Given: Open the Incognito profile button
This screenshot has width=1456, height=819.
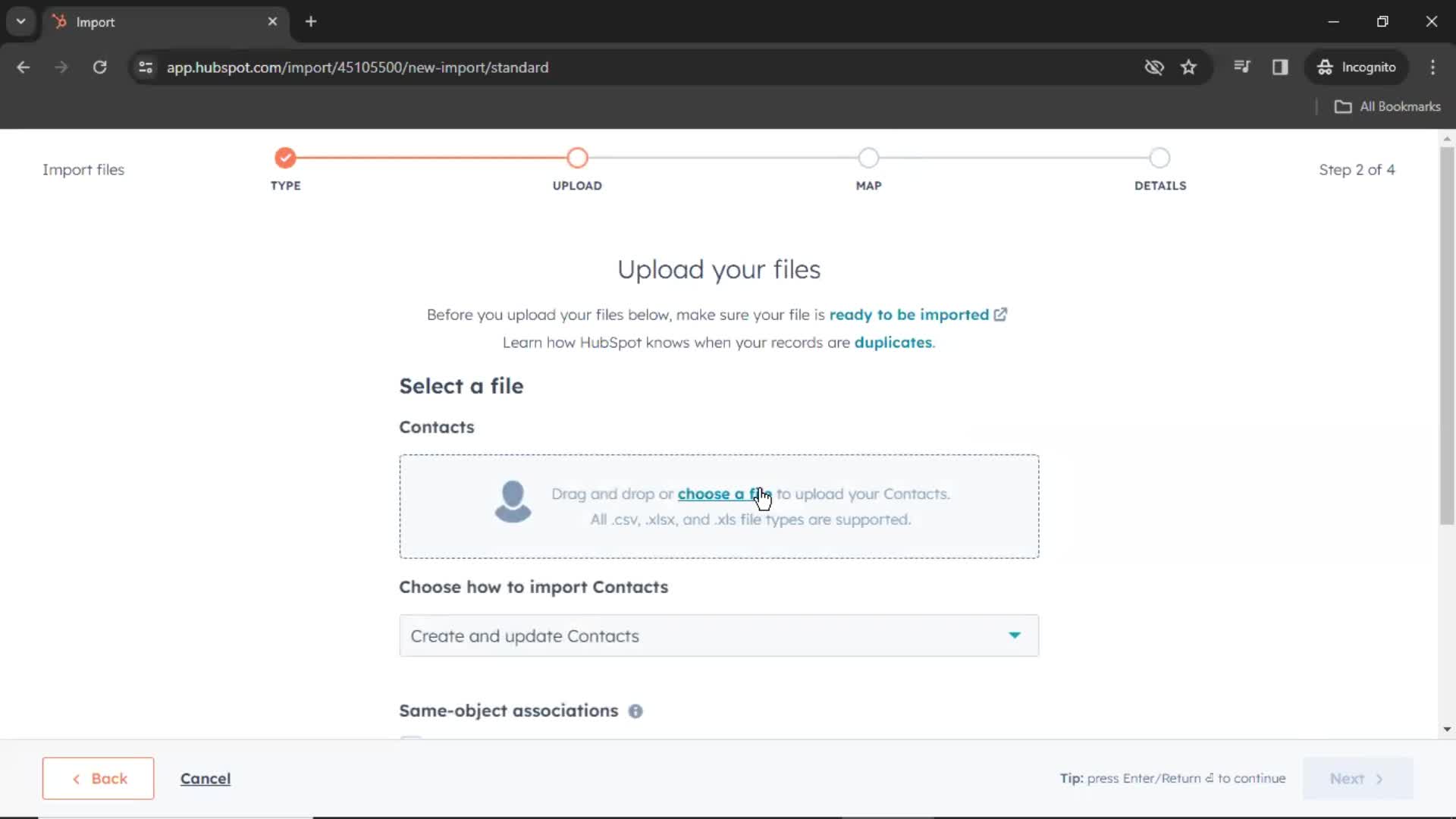Looking at the screenshot, I should 1356,67.
